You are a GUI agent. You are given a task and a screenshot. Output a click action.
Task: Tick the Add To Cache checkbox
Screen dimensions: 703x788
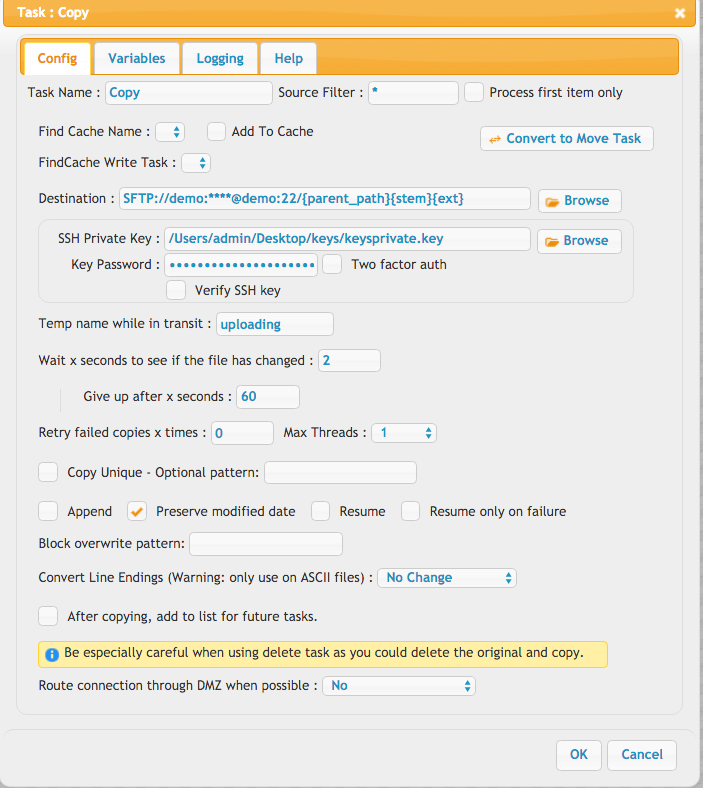coord(216,132)
